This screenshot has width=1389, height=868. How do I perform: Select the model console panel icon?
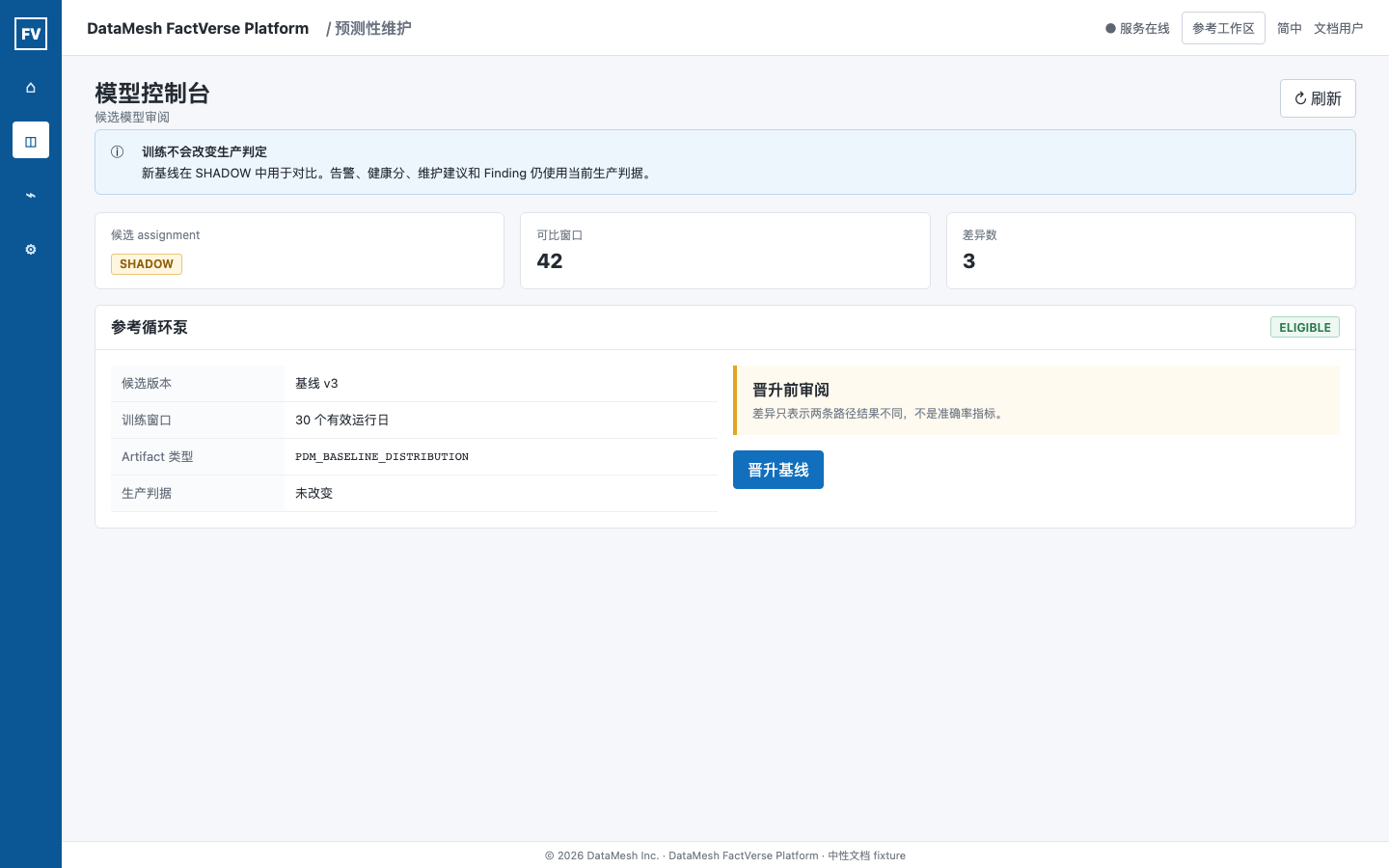pos(31,141)
